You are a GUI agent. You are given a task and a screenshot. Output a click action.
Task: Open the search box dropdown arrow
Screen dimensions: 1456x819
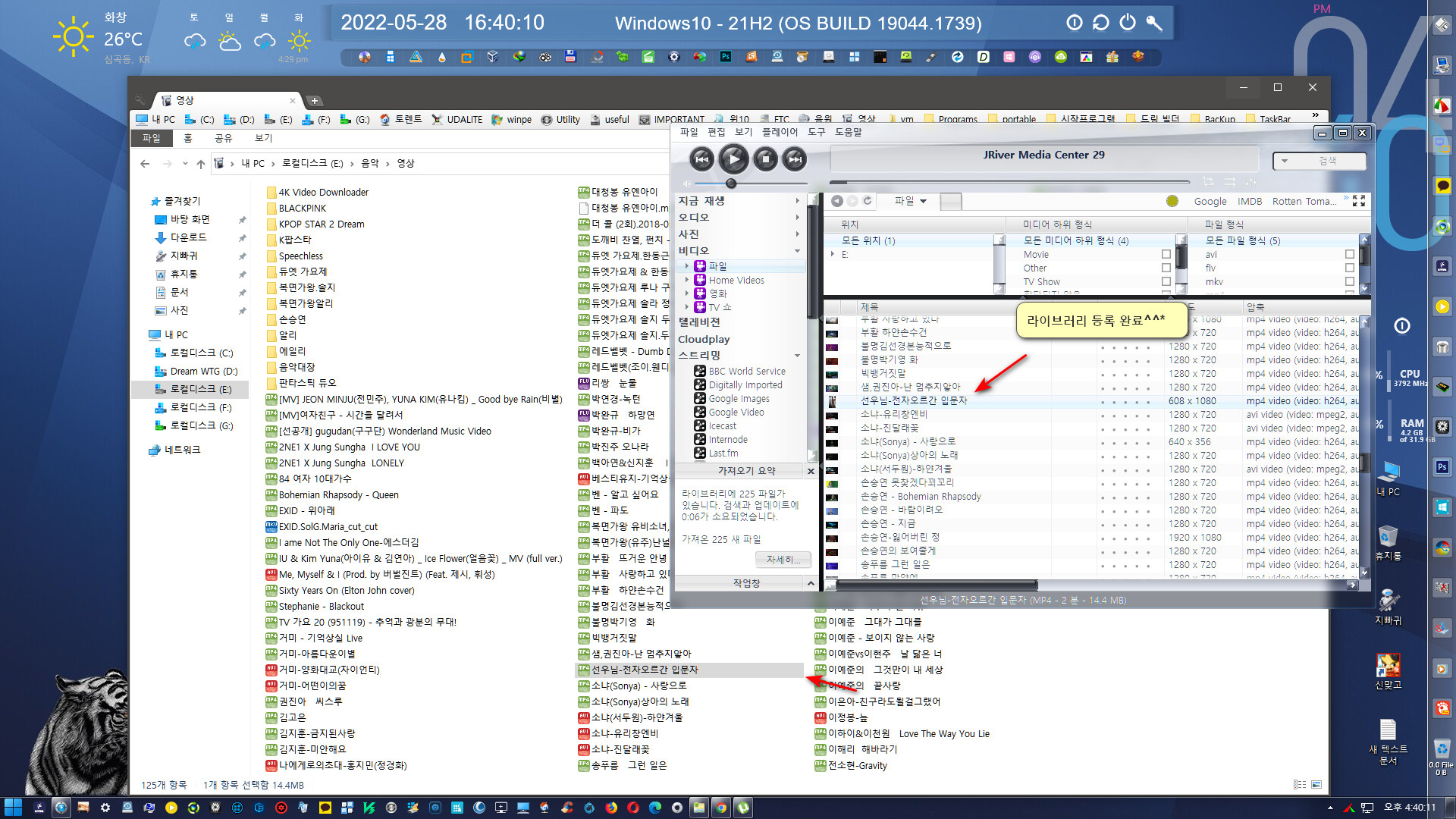click(x=1285, y=161)
